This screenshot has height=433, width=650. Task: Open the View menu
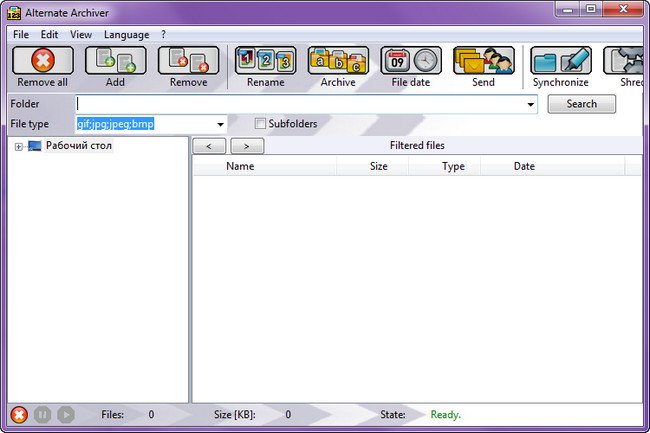[81, 34]
